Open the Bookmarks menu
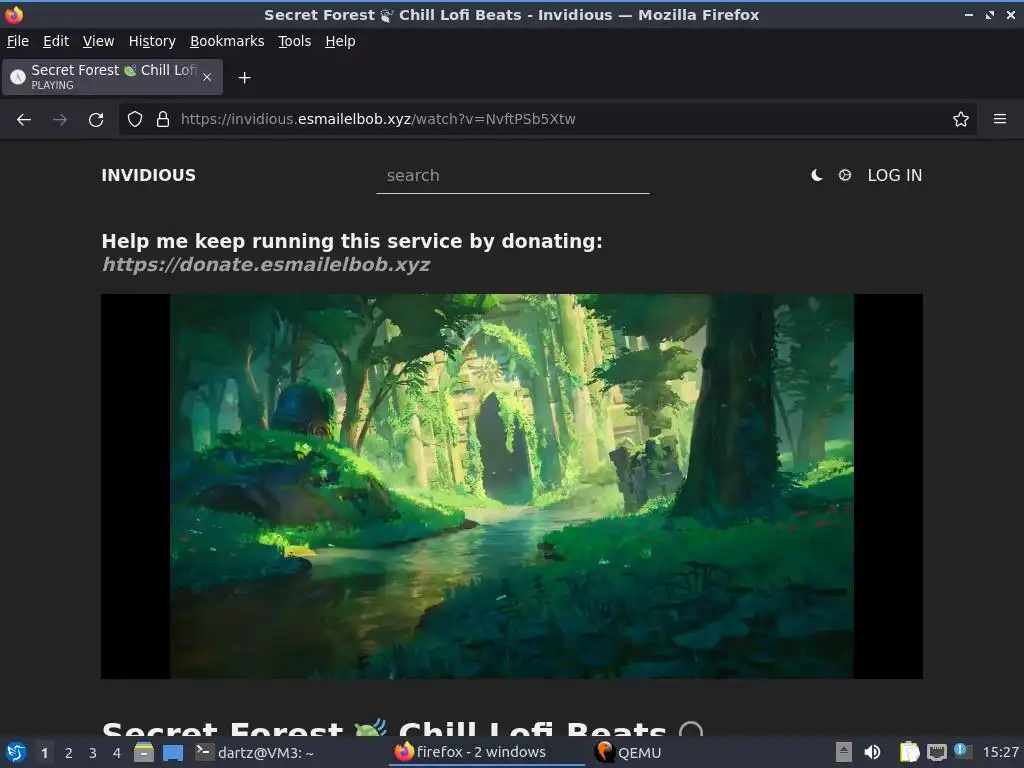Image resolution: width=1024 pixels, height=768 pixels. 227,41
